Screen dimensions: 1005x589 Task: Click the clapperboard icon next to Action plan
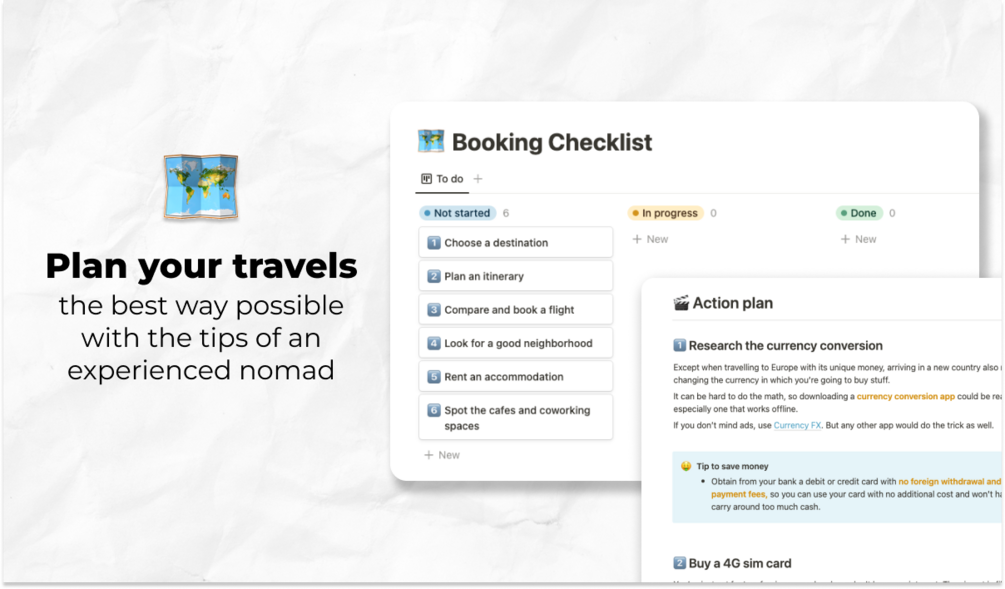681,303
